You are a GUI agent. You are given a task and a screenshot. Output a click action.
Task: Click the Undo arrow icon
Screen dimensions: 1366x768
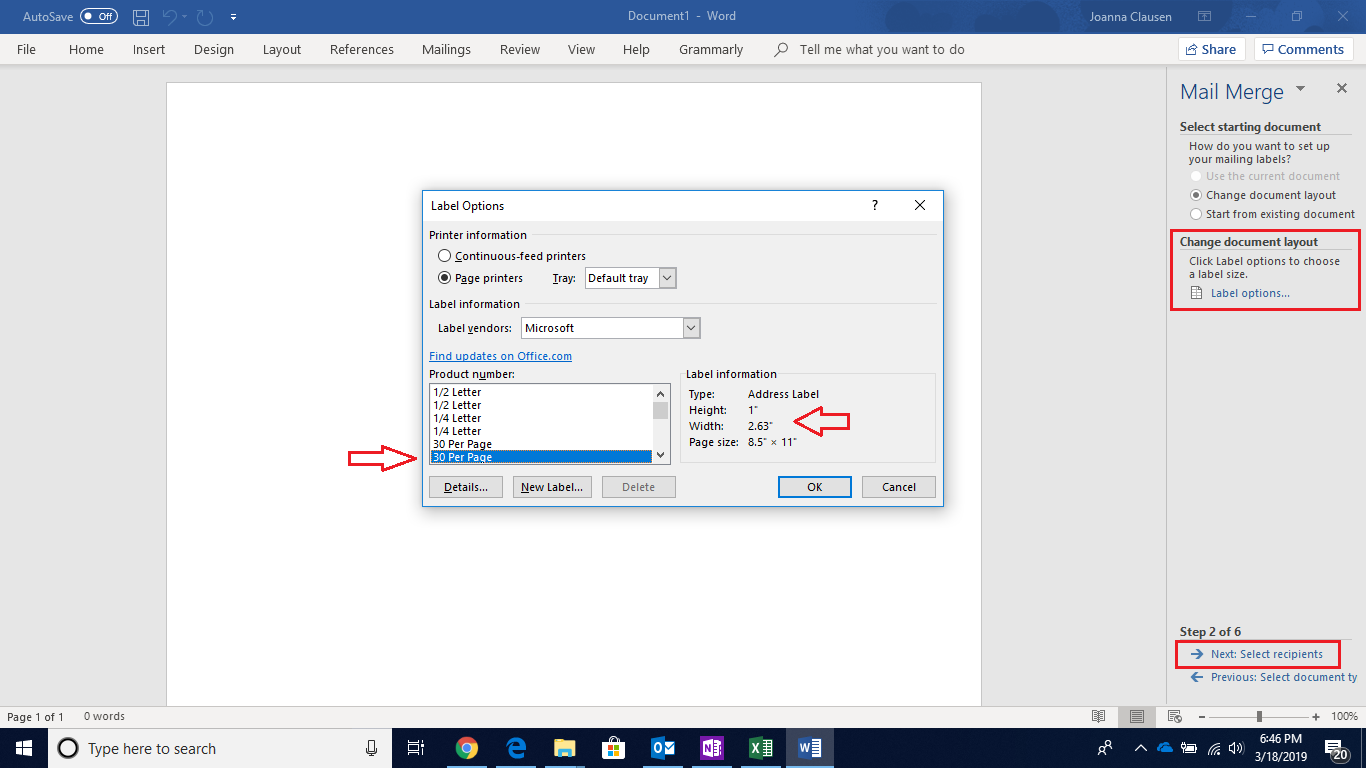(x=168, y=17)
